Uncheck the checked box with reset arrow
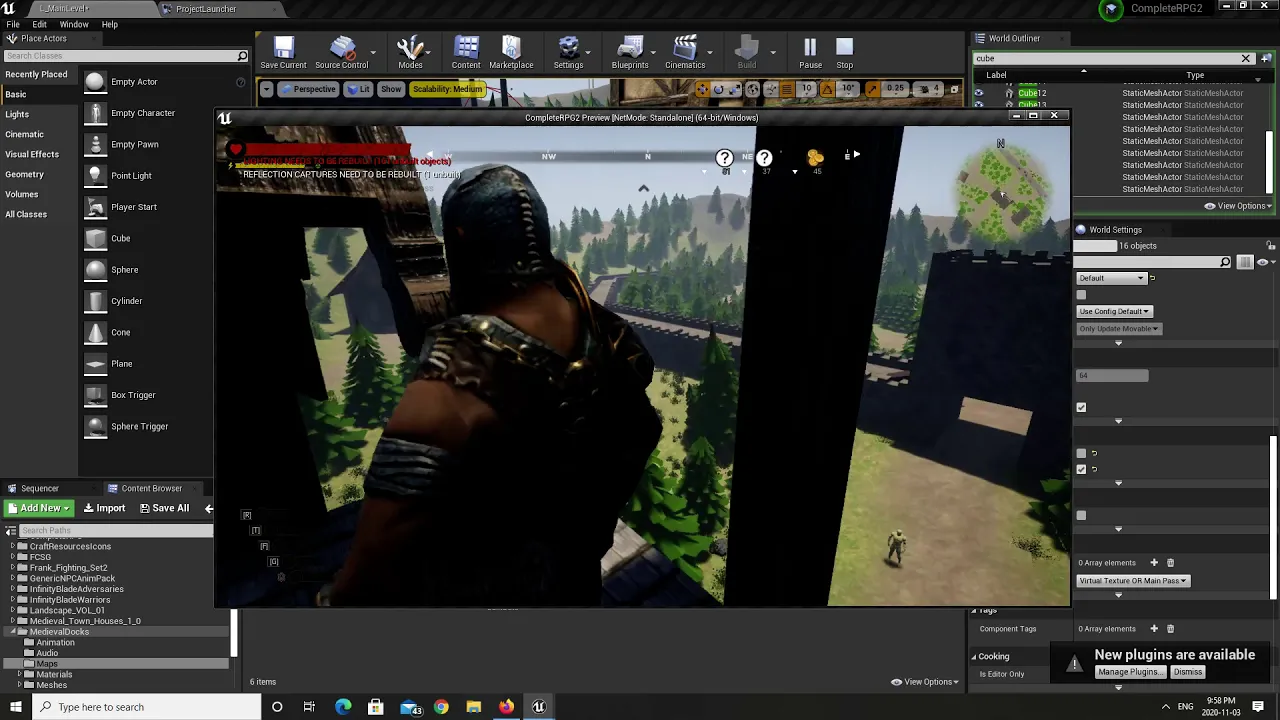1280x720 pixels. pyautogui.click(x=1081, y=469)
